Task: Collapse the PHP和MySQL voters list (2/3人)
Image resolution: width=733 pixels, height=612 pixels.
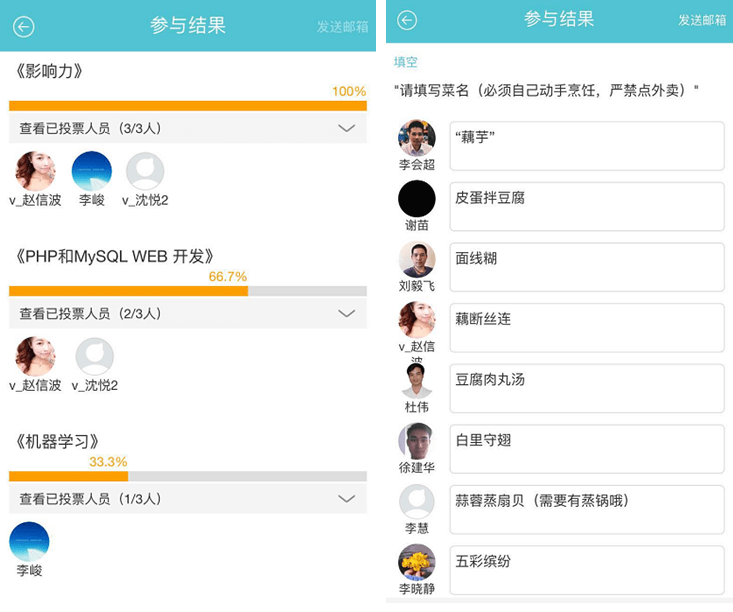Action: (x=346, y=313)
